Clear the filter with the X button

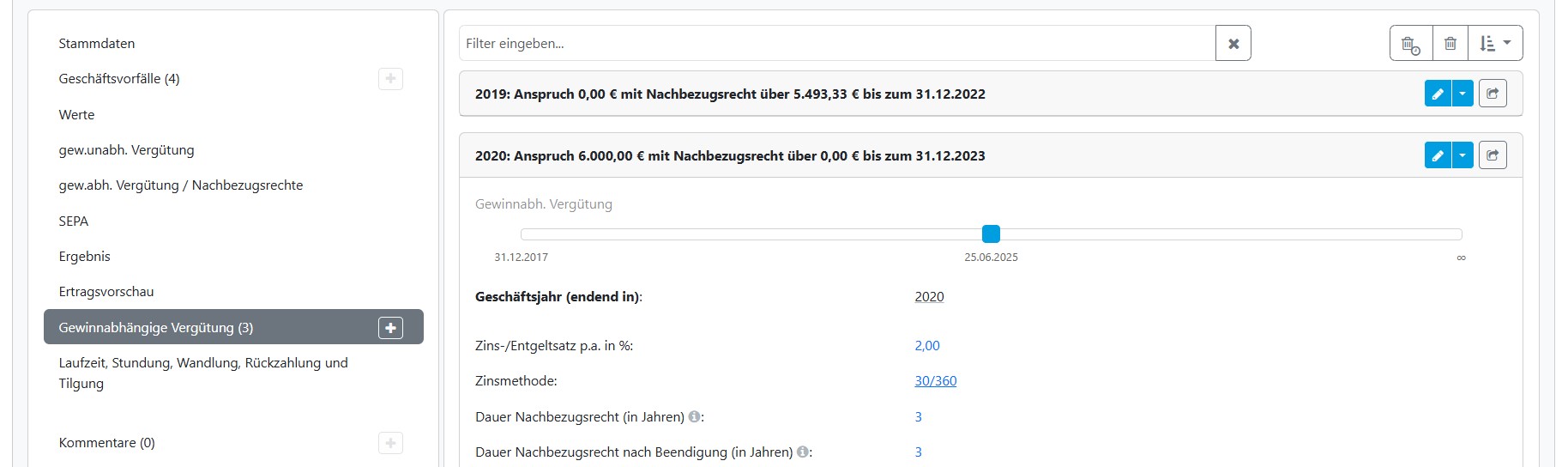tap(1233, 44)
